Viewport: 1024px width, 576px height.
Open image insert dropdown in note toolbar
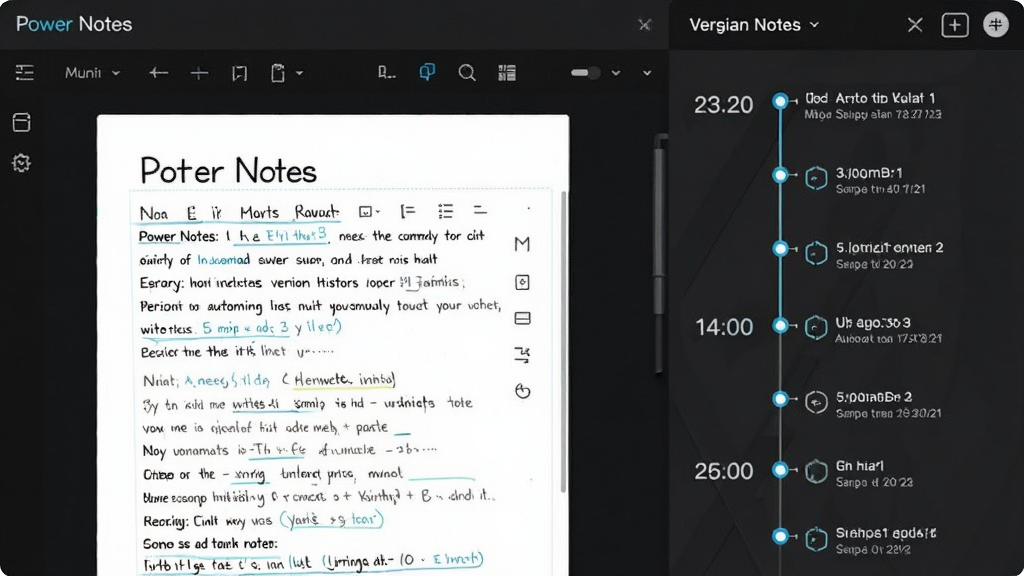coord(370,212)
